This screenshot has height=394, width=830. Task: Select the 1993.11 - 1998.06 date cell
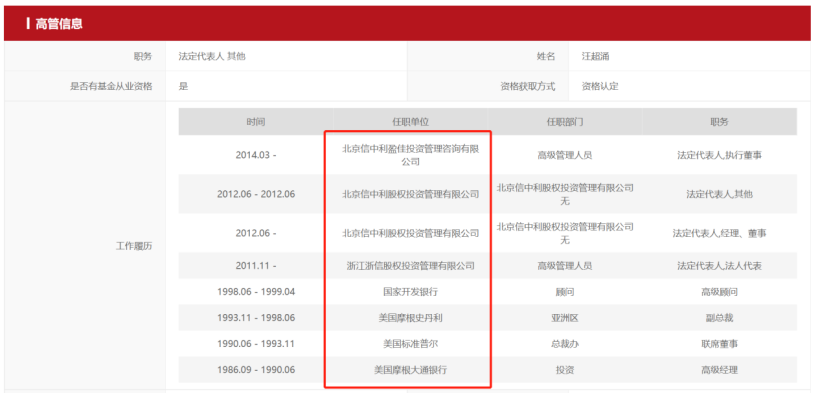[256, 318]
